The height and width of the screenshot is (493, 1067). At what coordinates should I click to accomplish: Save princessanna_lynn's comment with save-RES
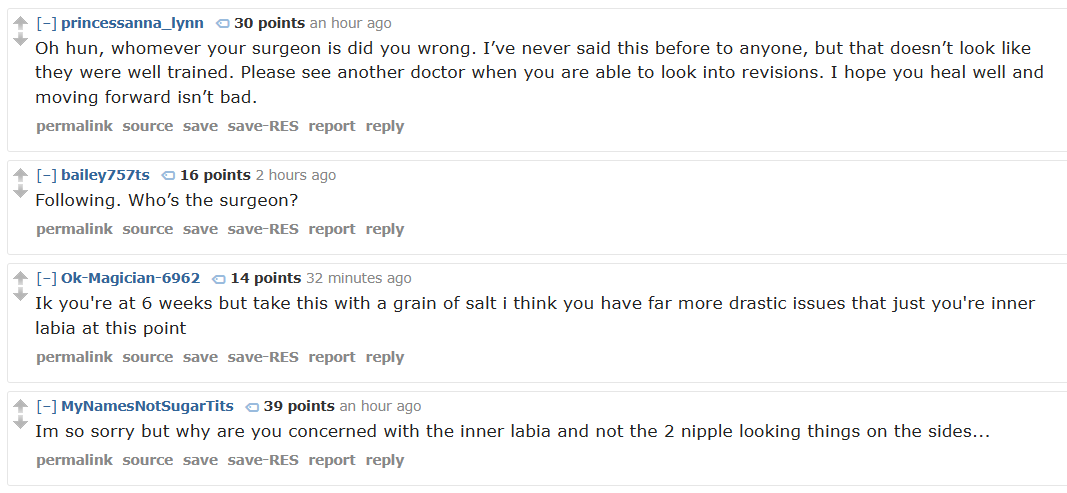coord(263,126)
